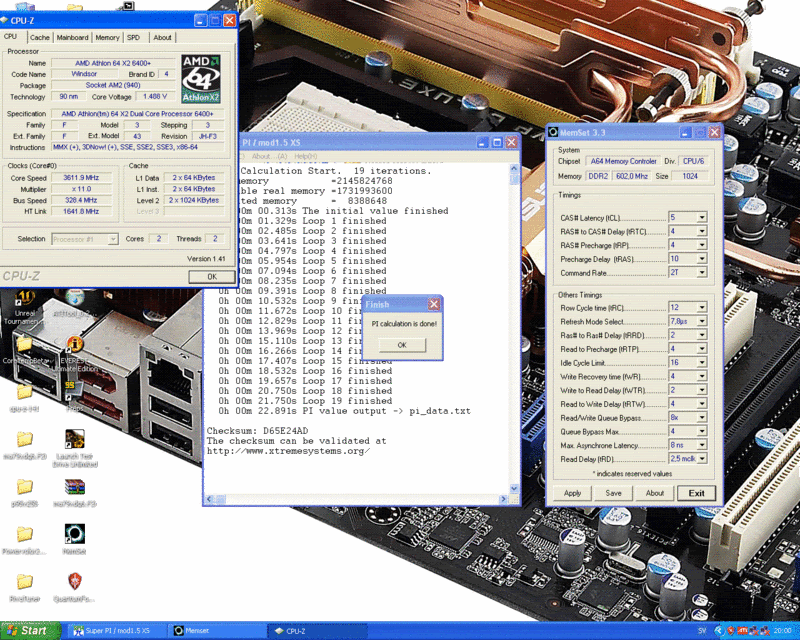Open the Refresh Mode Select dropdown
The height and width of the screenshot is (640, 800).
702,322
